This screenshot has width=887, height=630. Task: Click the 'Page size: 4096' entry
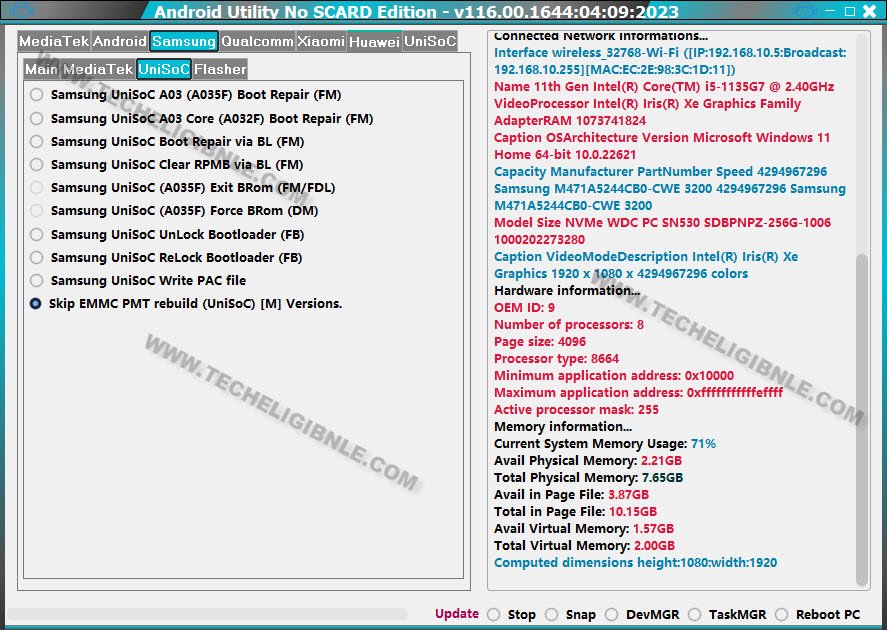[x=540, y=341]
